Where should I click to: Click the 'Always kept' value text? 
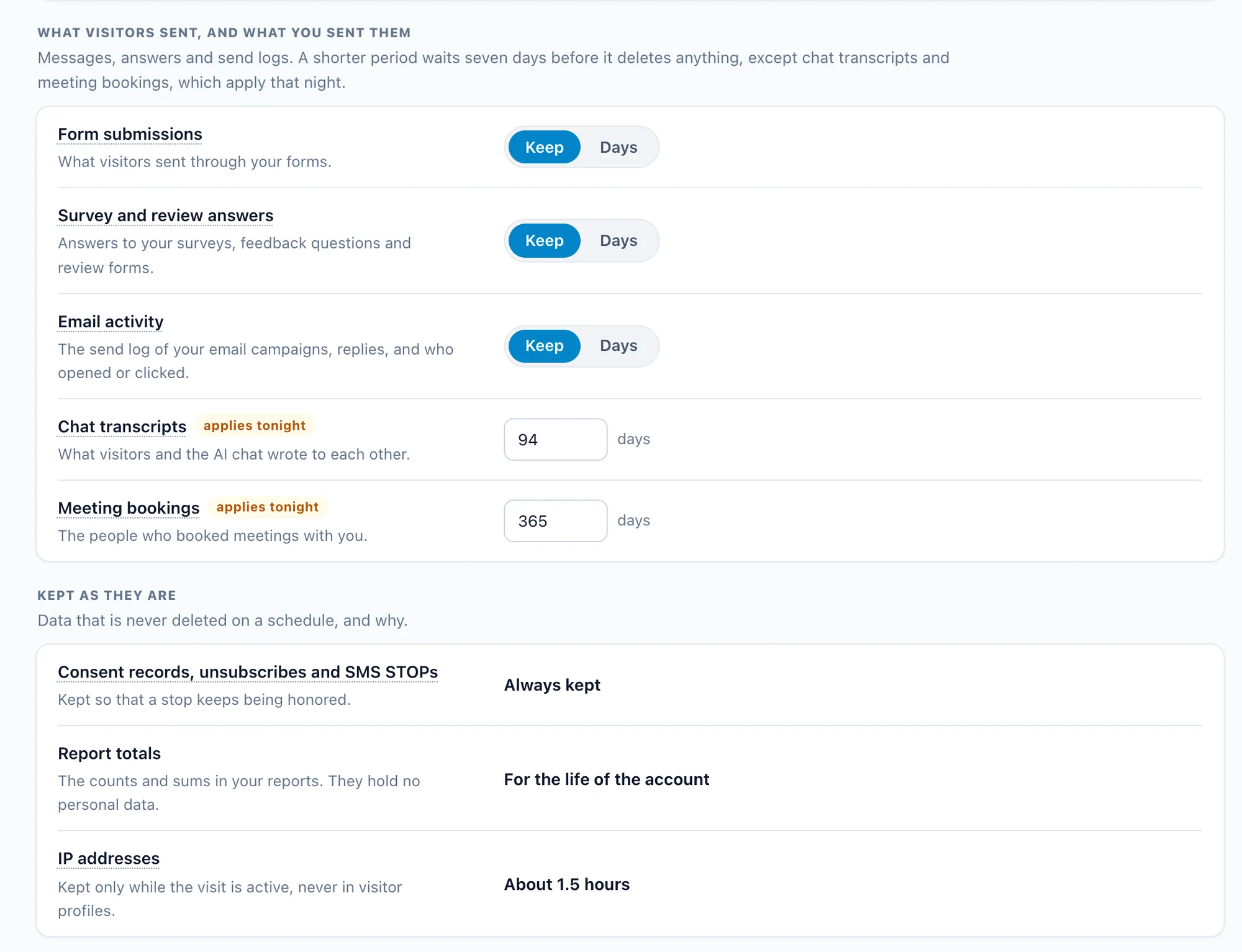point(552,685)
